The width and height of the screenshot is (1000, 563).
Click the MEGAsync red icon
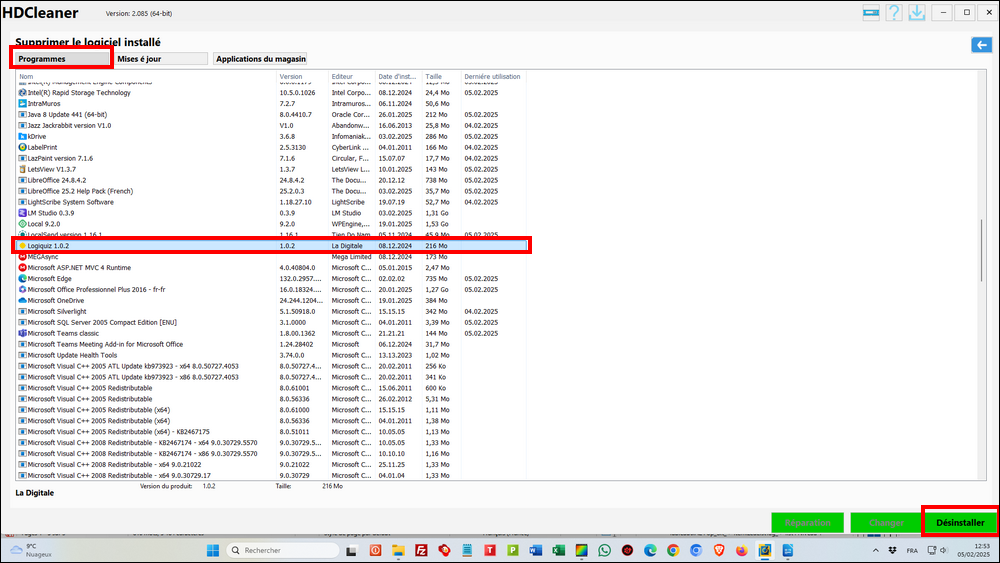[22, 256]
